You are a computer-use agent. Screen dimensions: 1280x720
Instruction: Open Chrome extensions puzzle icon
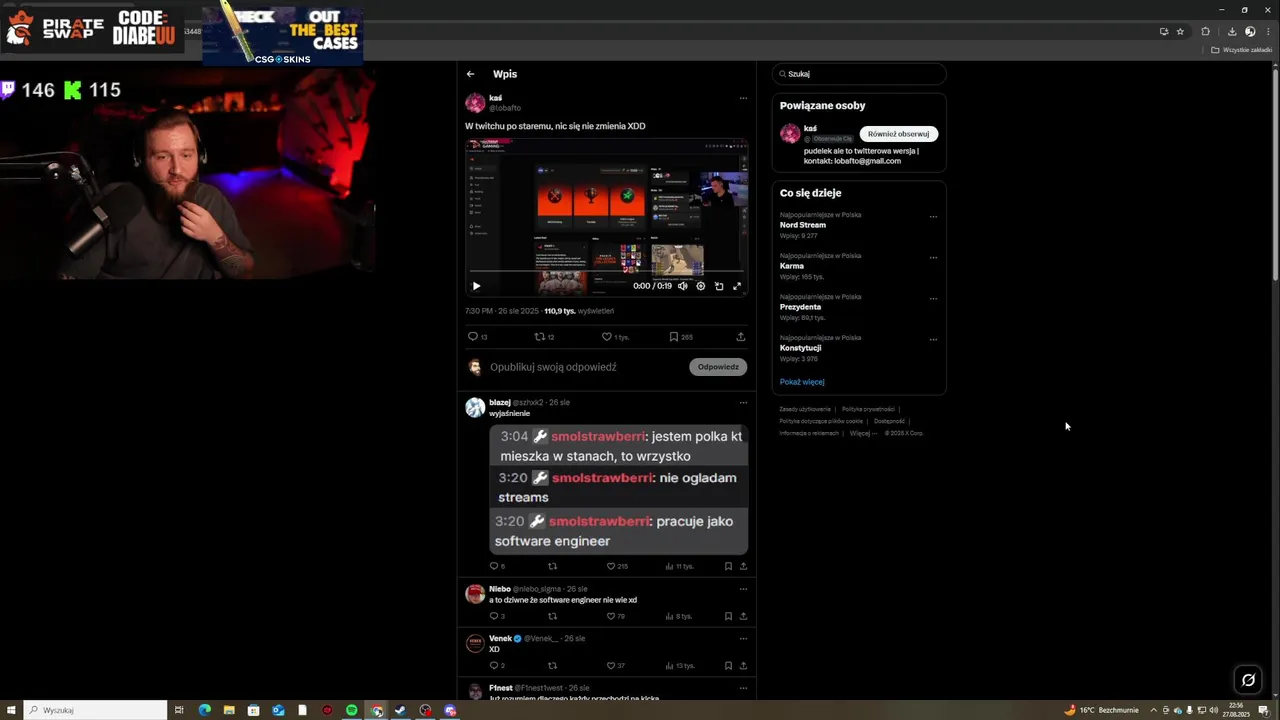[1205, 31]
